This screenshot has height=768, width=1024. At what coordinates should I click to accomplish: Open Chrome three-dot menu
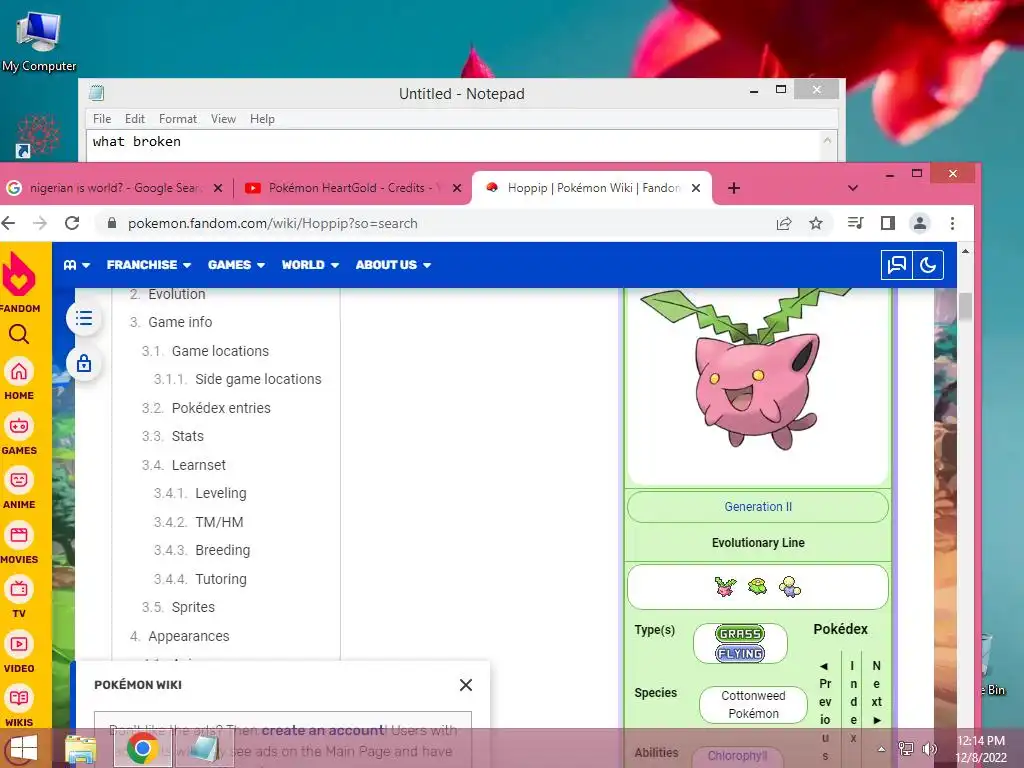click(x=952, y=223)
